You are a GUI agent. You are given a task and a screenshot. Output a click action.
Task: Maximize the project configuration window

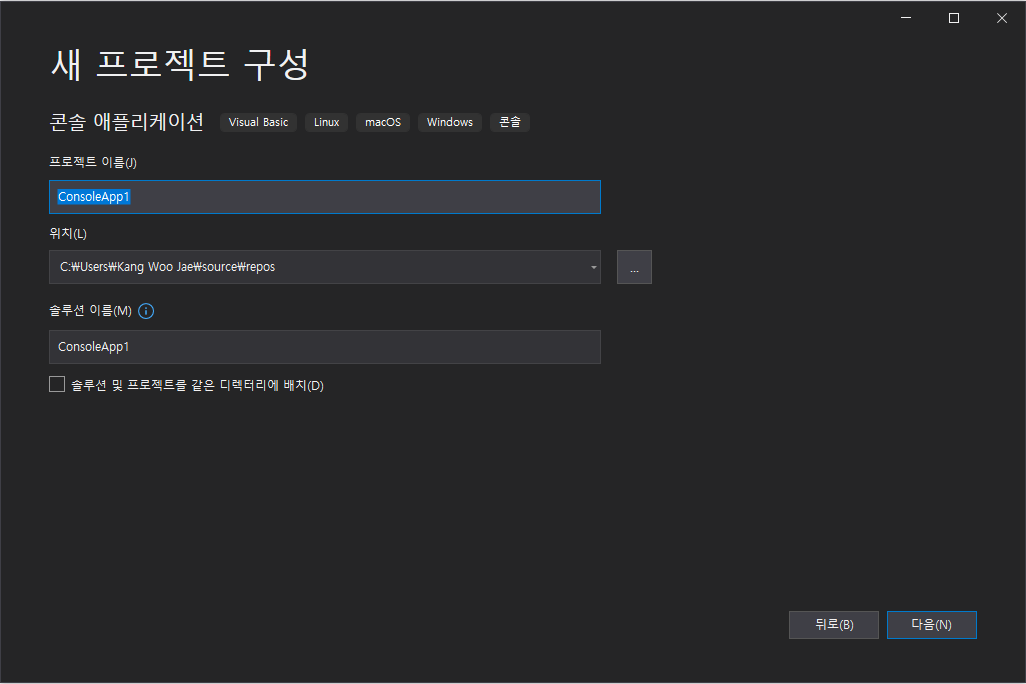pos(954,18)
